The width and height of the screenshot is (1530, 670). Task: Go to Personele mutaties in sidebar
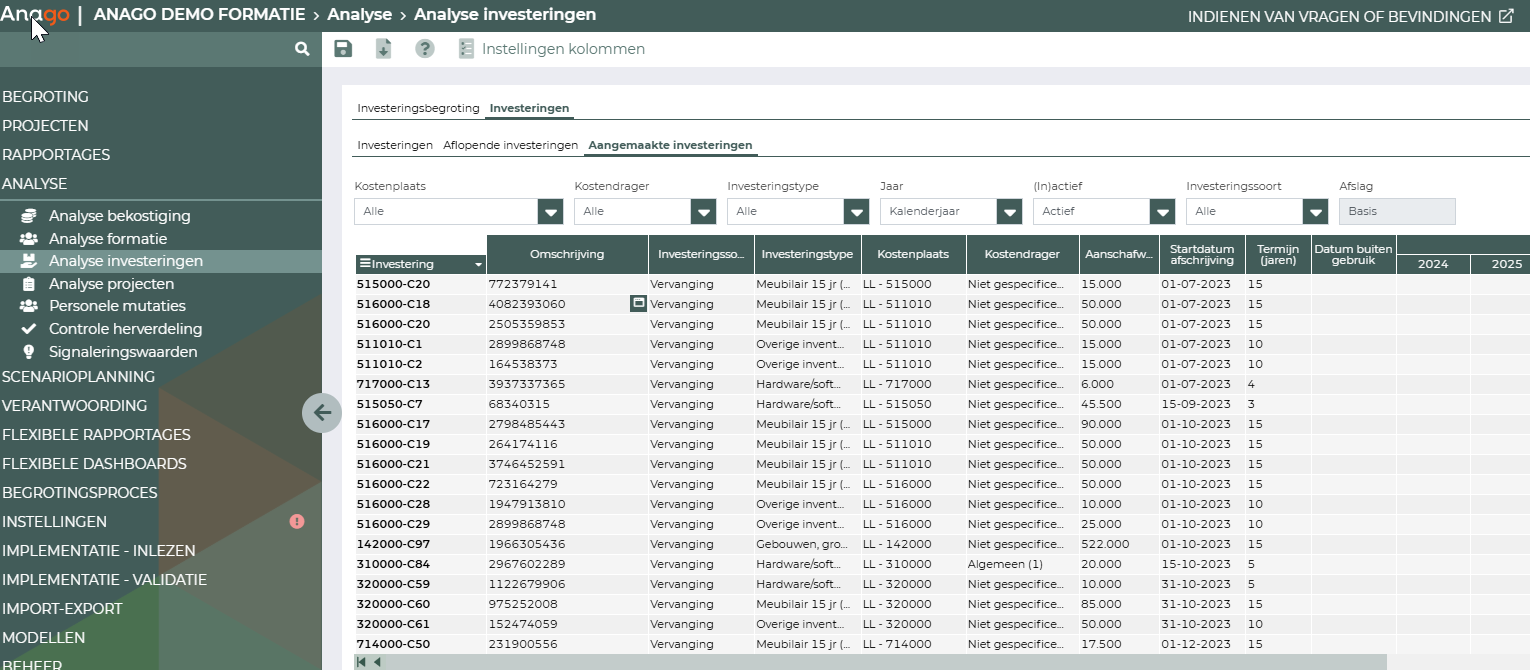click(x=117, y=306)
